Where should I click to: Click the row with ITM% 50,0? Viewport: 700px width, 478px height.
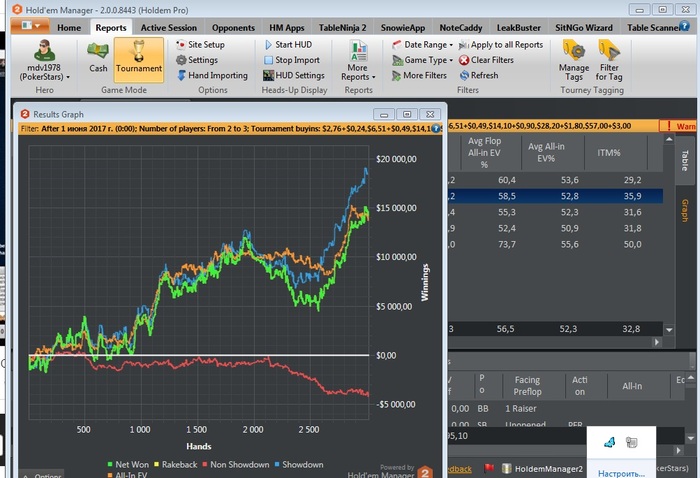coord(555,244)
